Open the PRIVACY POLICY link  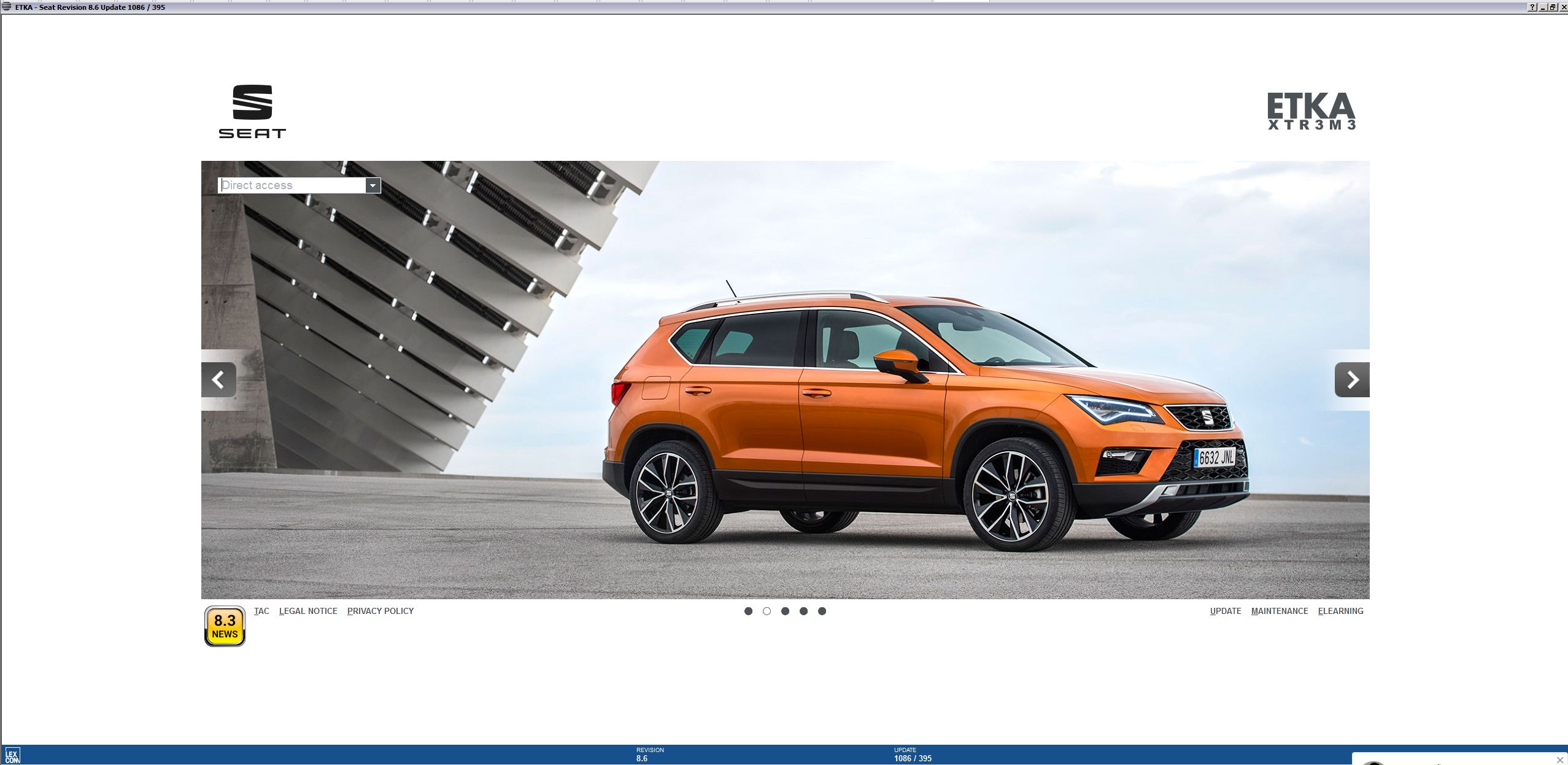point(380,611)
